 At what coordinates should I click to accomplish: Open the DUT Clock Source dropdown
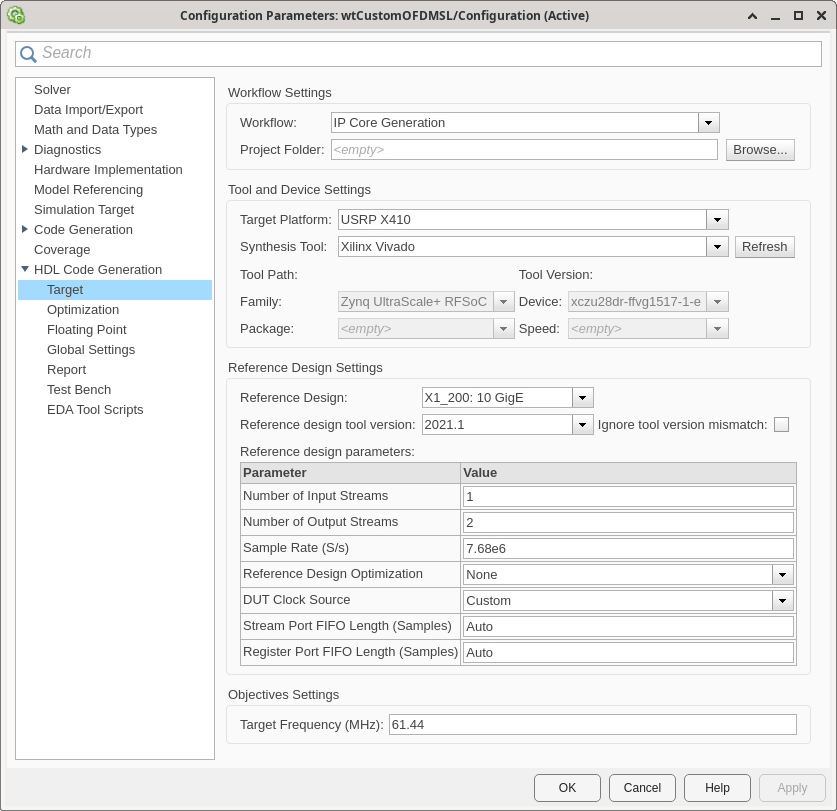[x=784, y=600]
